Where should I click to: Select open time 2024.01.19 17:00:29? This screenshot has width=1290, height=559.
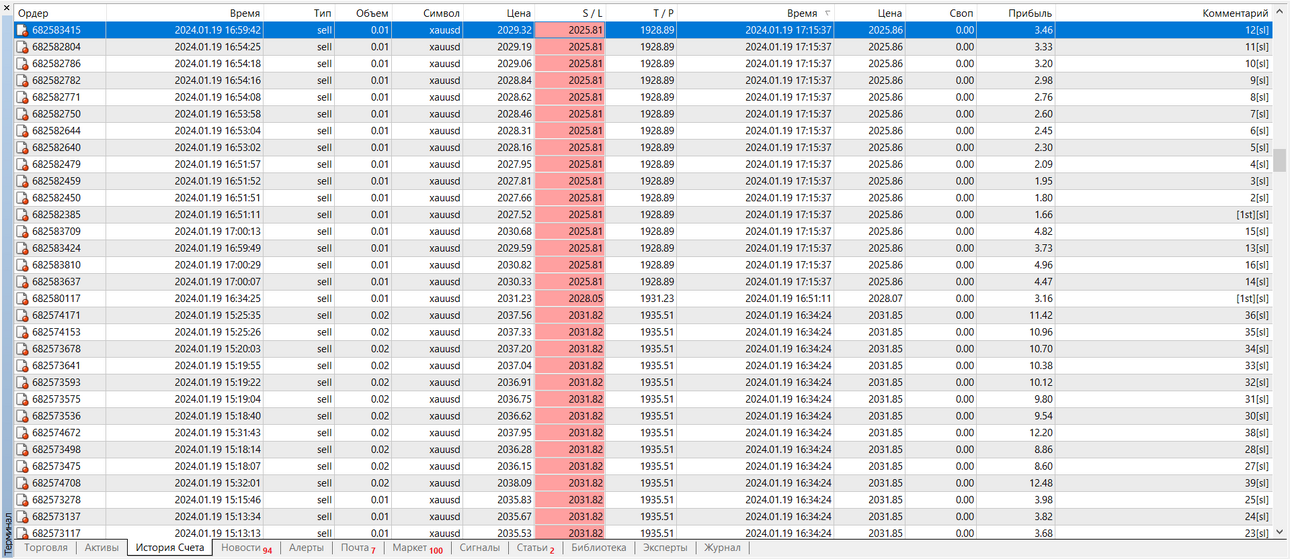pyautogui.click(x=217, y=265)
